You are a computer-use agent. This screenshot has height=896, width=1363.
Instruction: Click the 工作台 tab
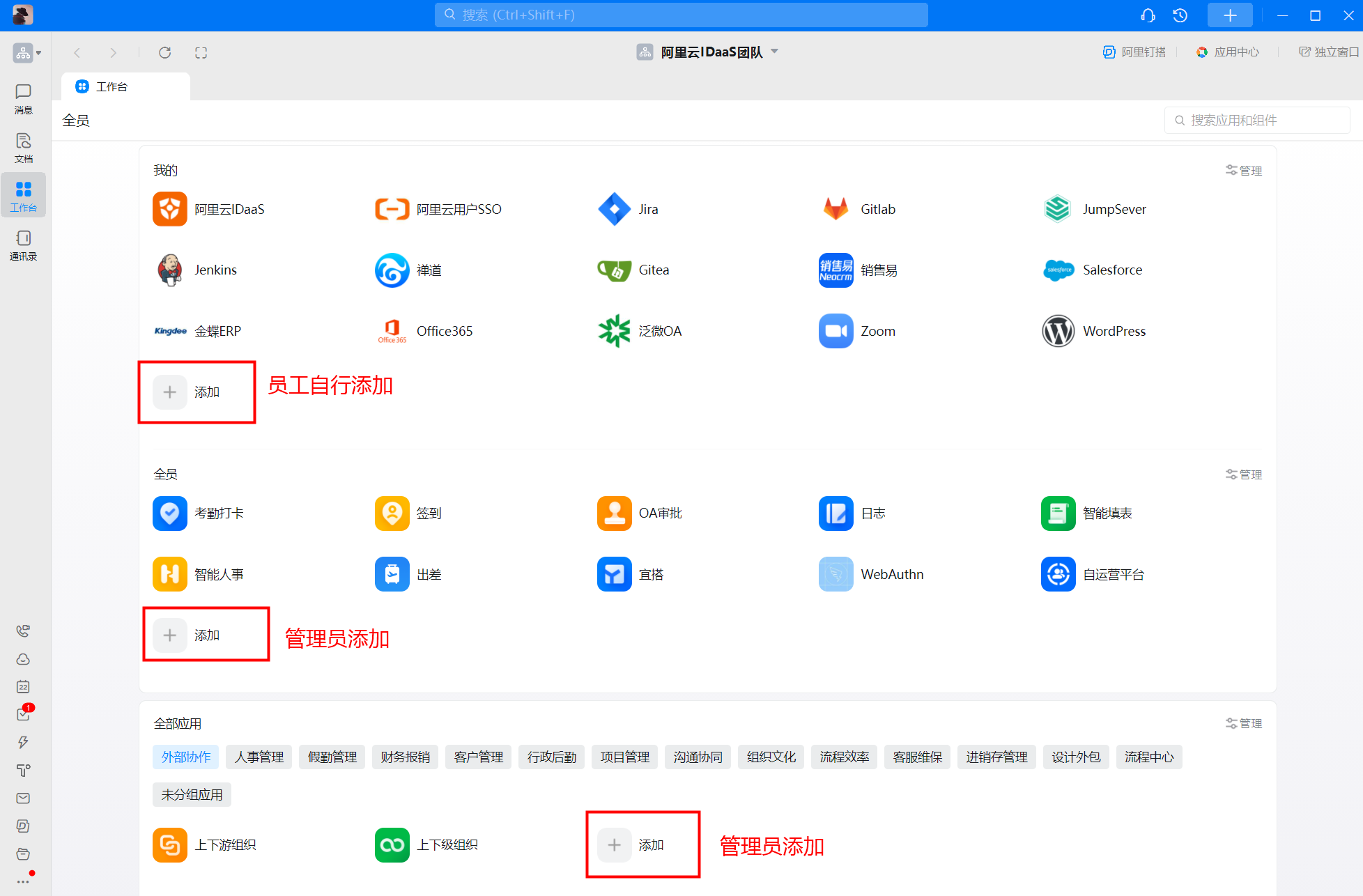tap(125, 86)
